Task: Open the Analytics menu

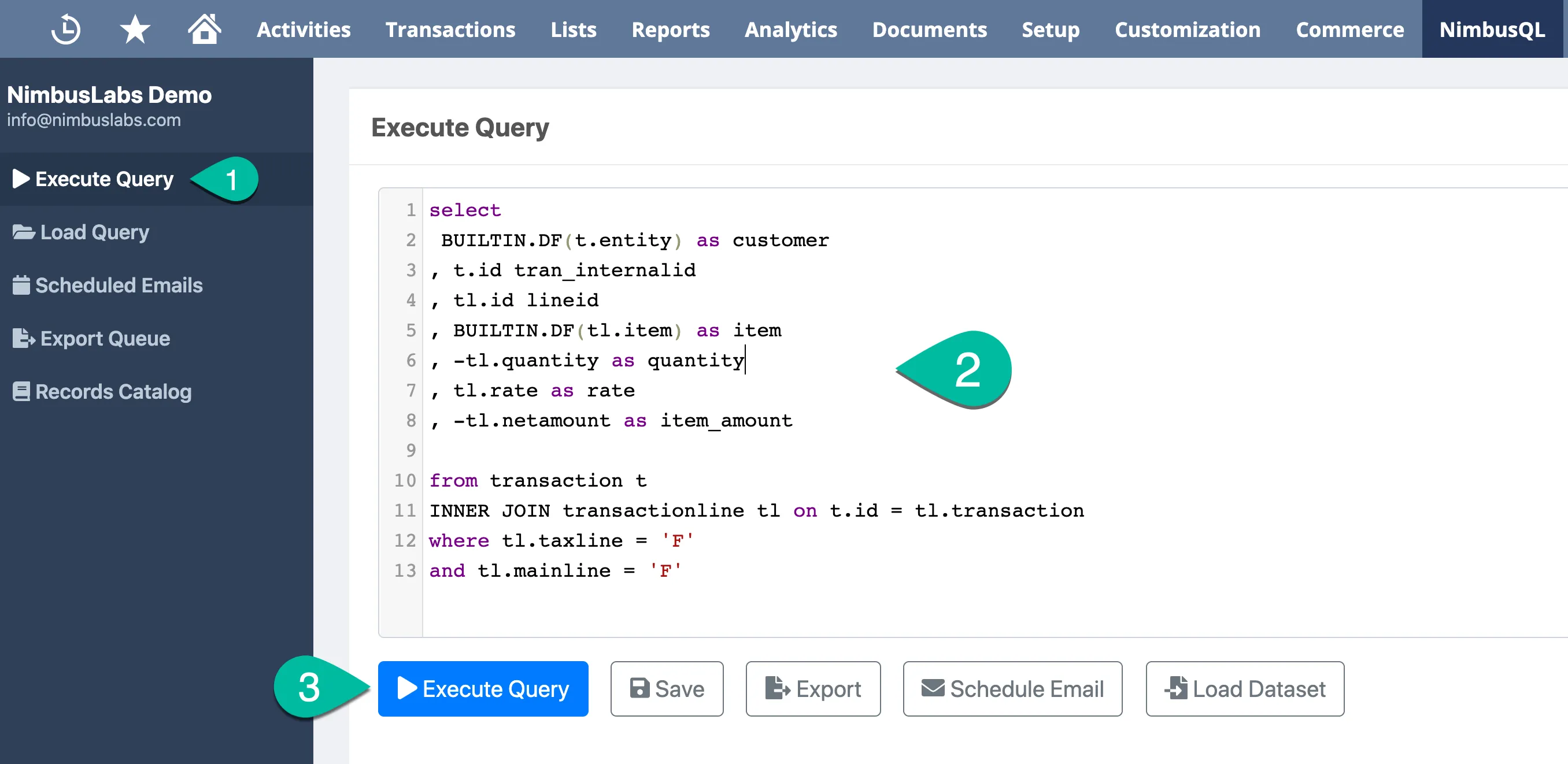Action: 791,29
